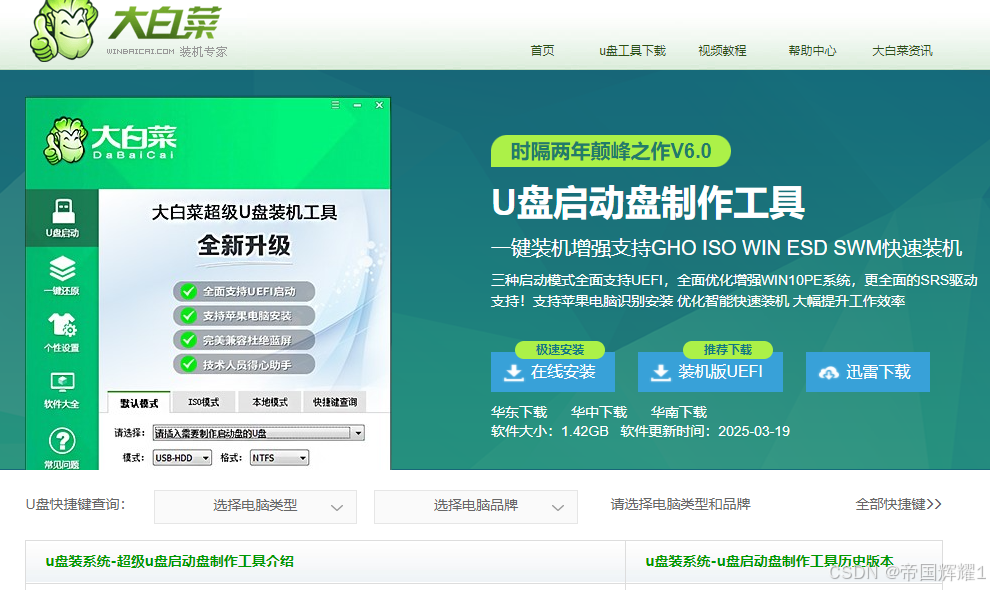Click download arrow icon on 装机版UEFI

pos(660,373)
